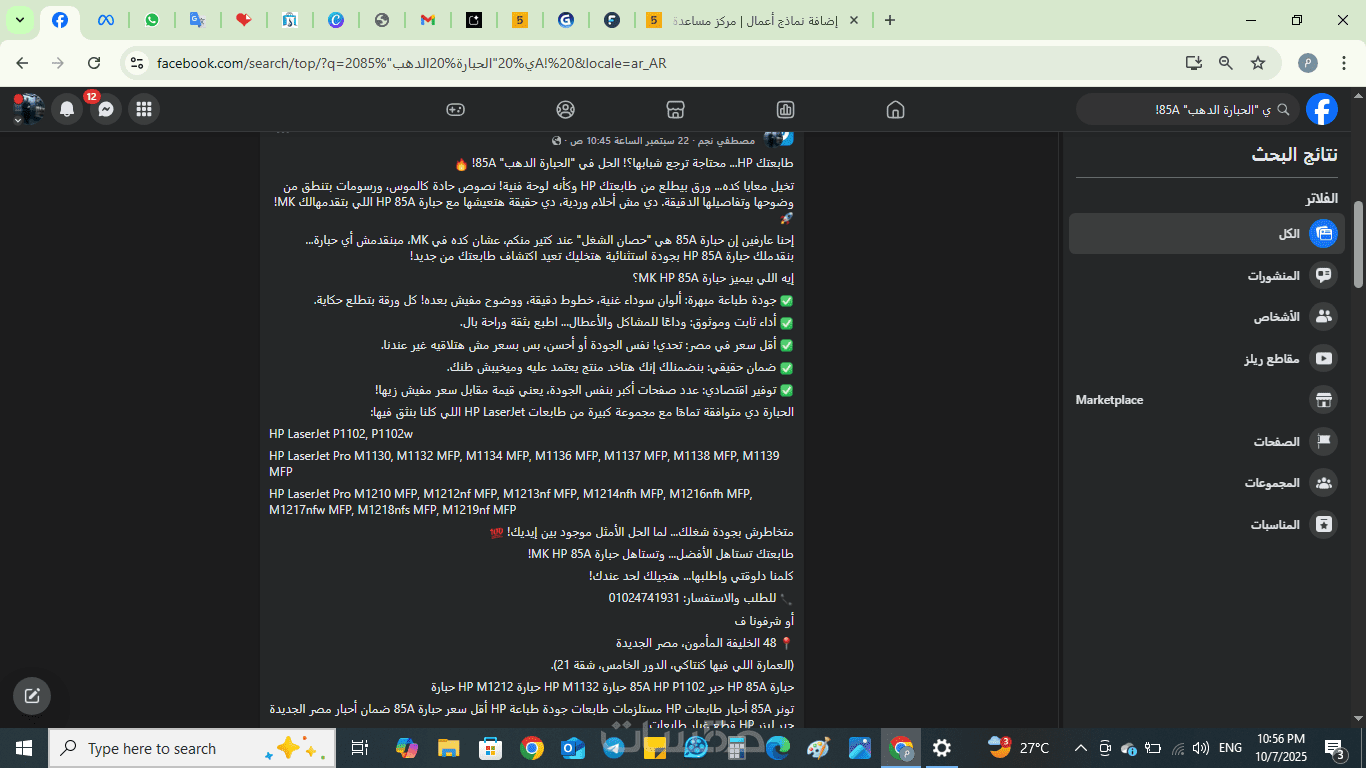Open the groups icon in top navigation
Viewport: 1366px width, 768px height.
tap(566, 109)
